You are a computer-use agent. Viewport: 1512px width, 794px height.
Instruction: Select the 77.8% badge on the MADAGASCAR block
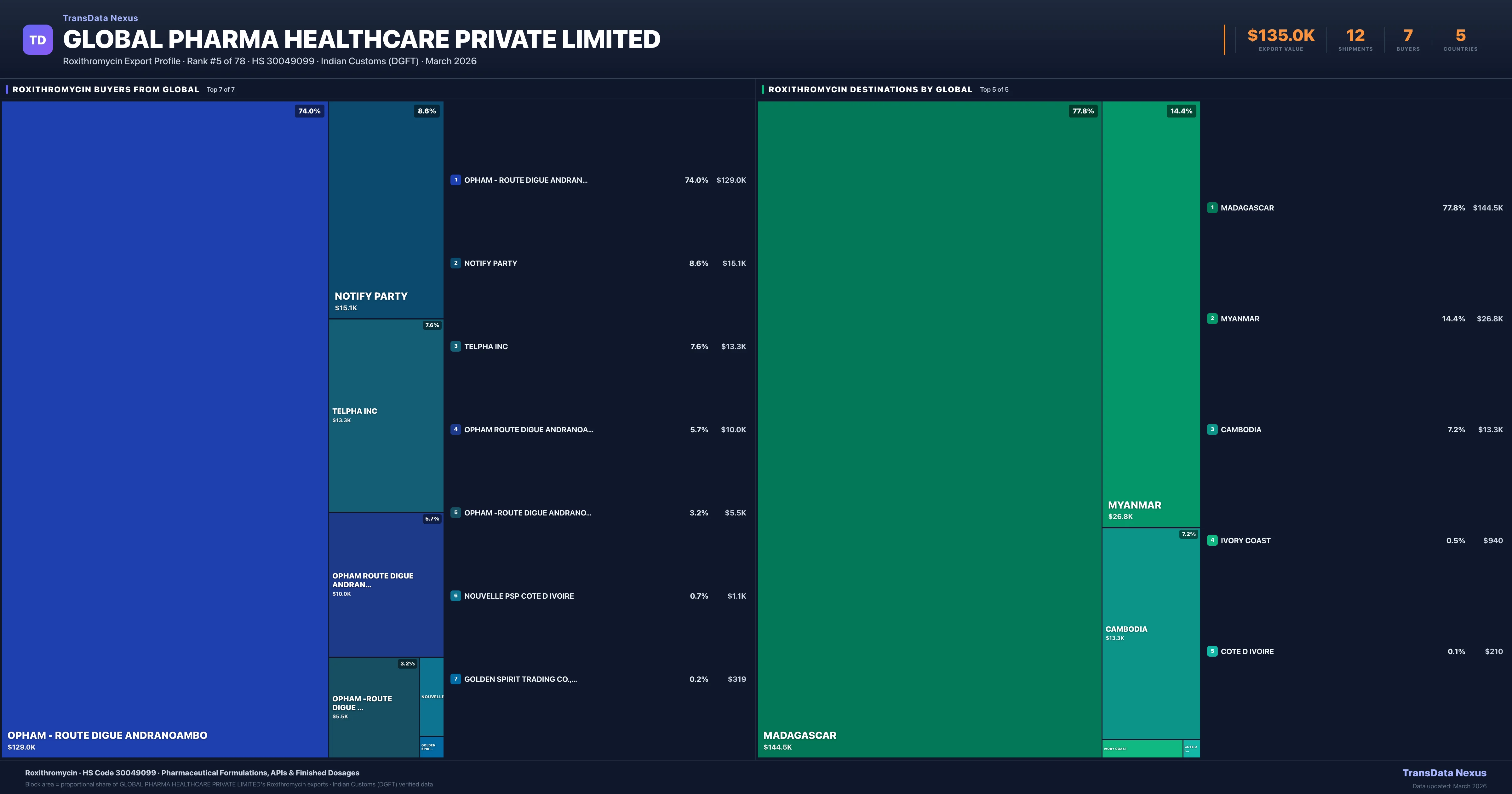[1083, 111]
